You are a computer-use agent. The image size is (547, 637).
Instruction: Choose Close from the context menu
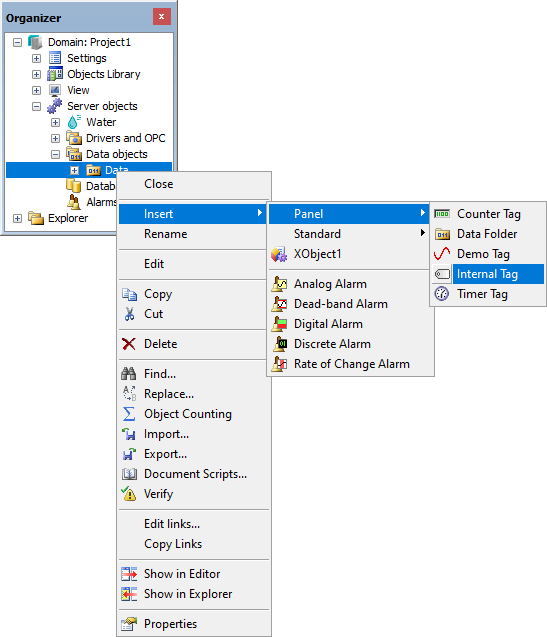[194, 184]
